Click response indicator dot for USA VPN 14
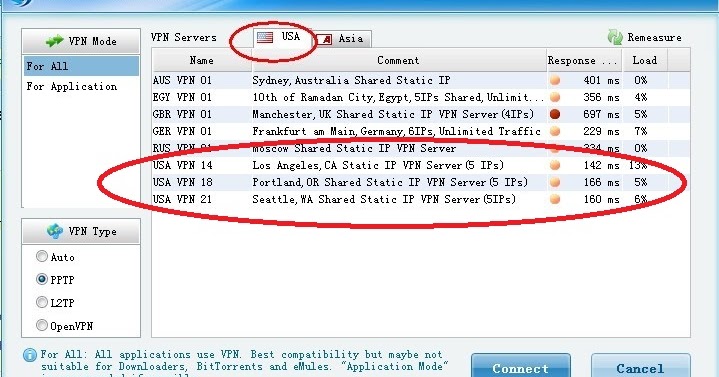Screen dimensions: 719x377 click(x=555, y=165)
